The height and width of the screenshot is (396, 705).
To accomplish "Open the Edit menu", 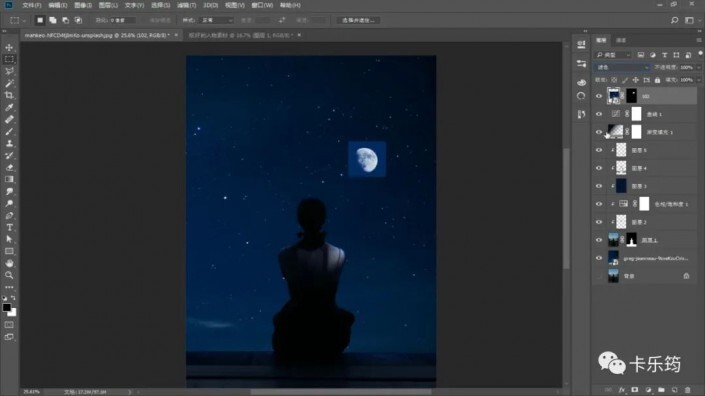I will click(x=58, y=5).
